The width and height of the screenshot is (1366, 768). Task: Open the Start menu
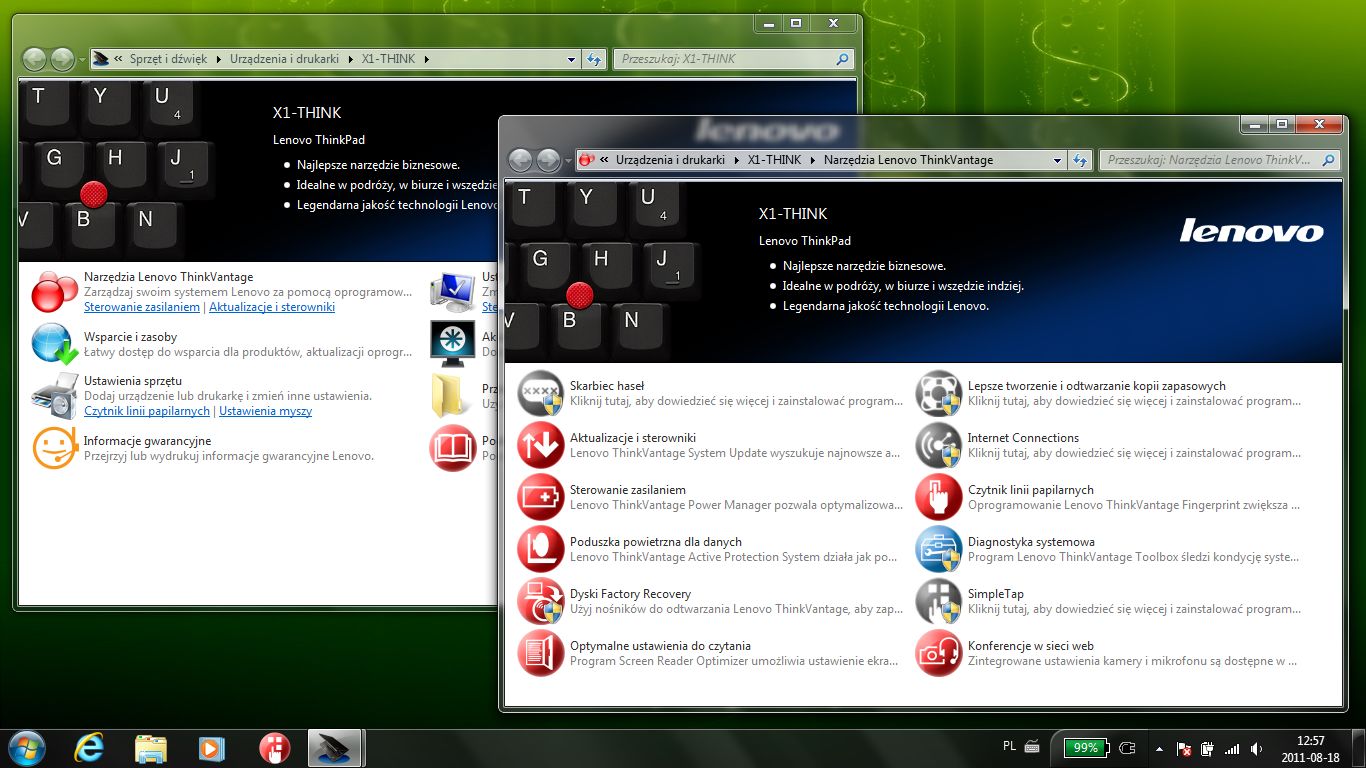25,748
